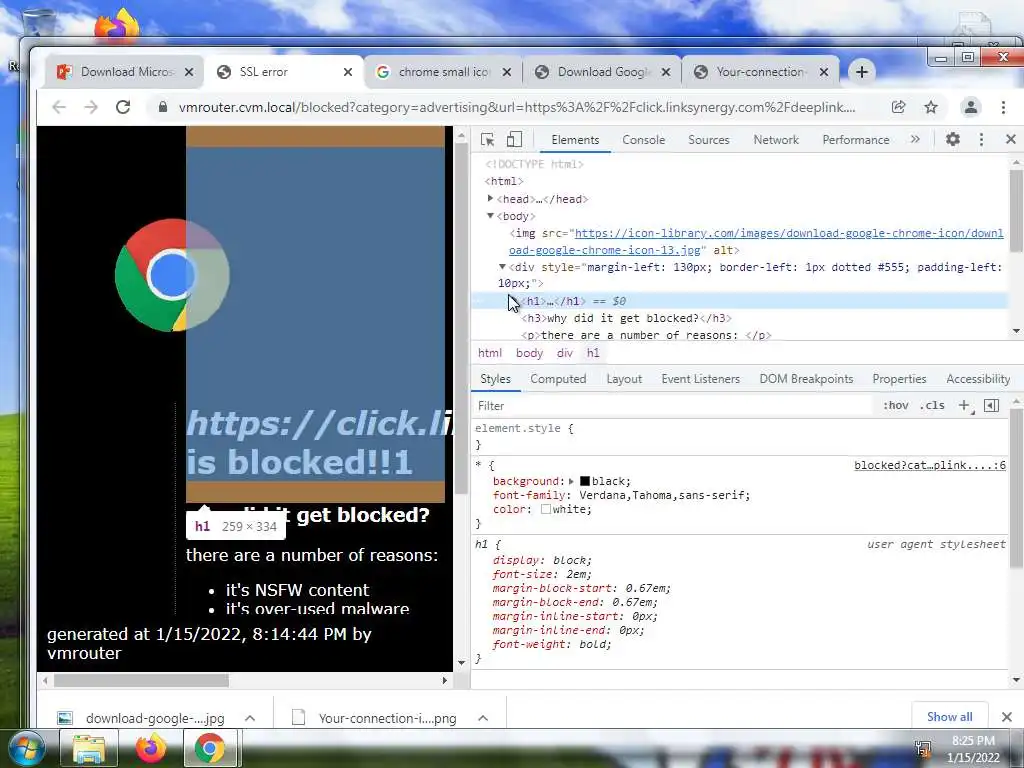Click the share page icon
Image resolution: width=1024 pixels, height=768 pixels.
899,107
